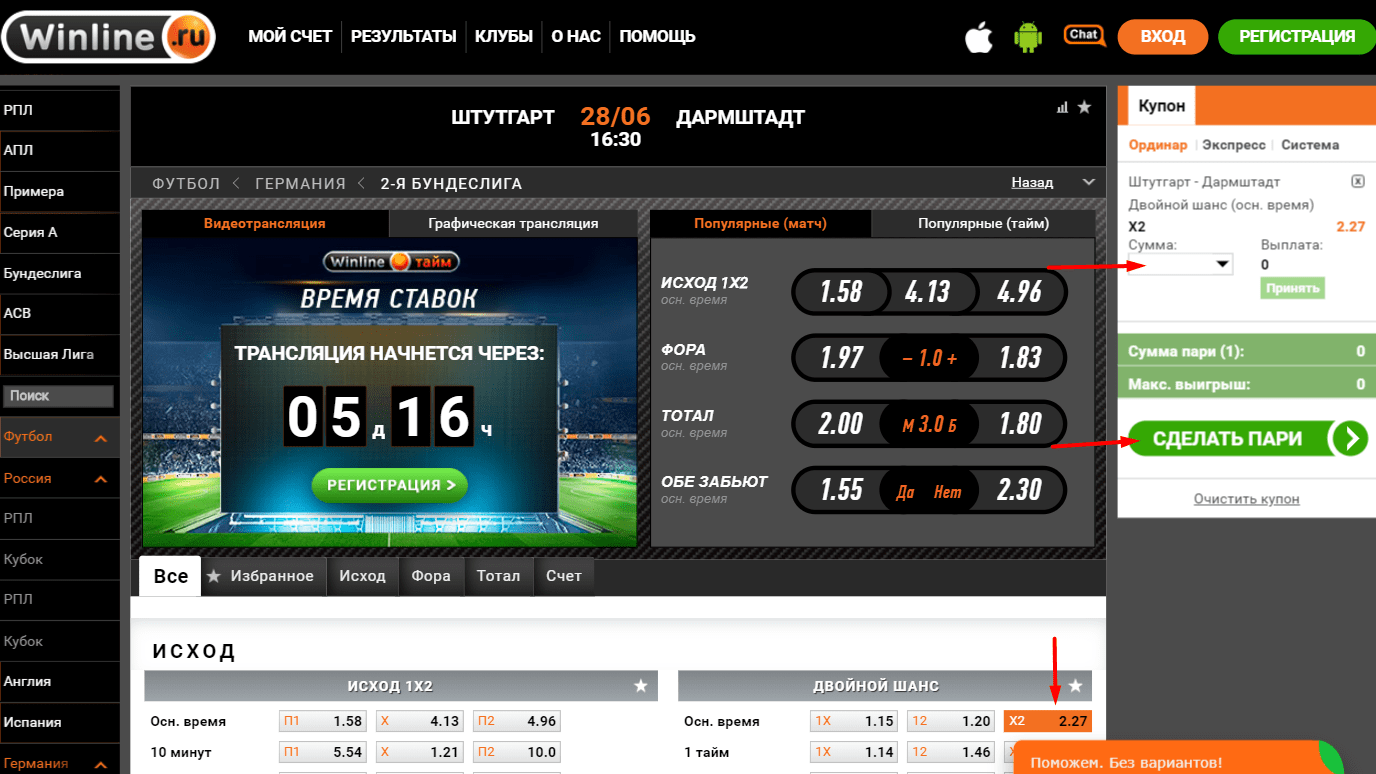Open Мой счет menu
The height and width of the screenshot is (774, 1376).
[x=290, y=36]
